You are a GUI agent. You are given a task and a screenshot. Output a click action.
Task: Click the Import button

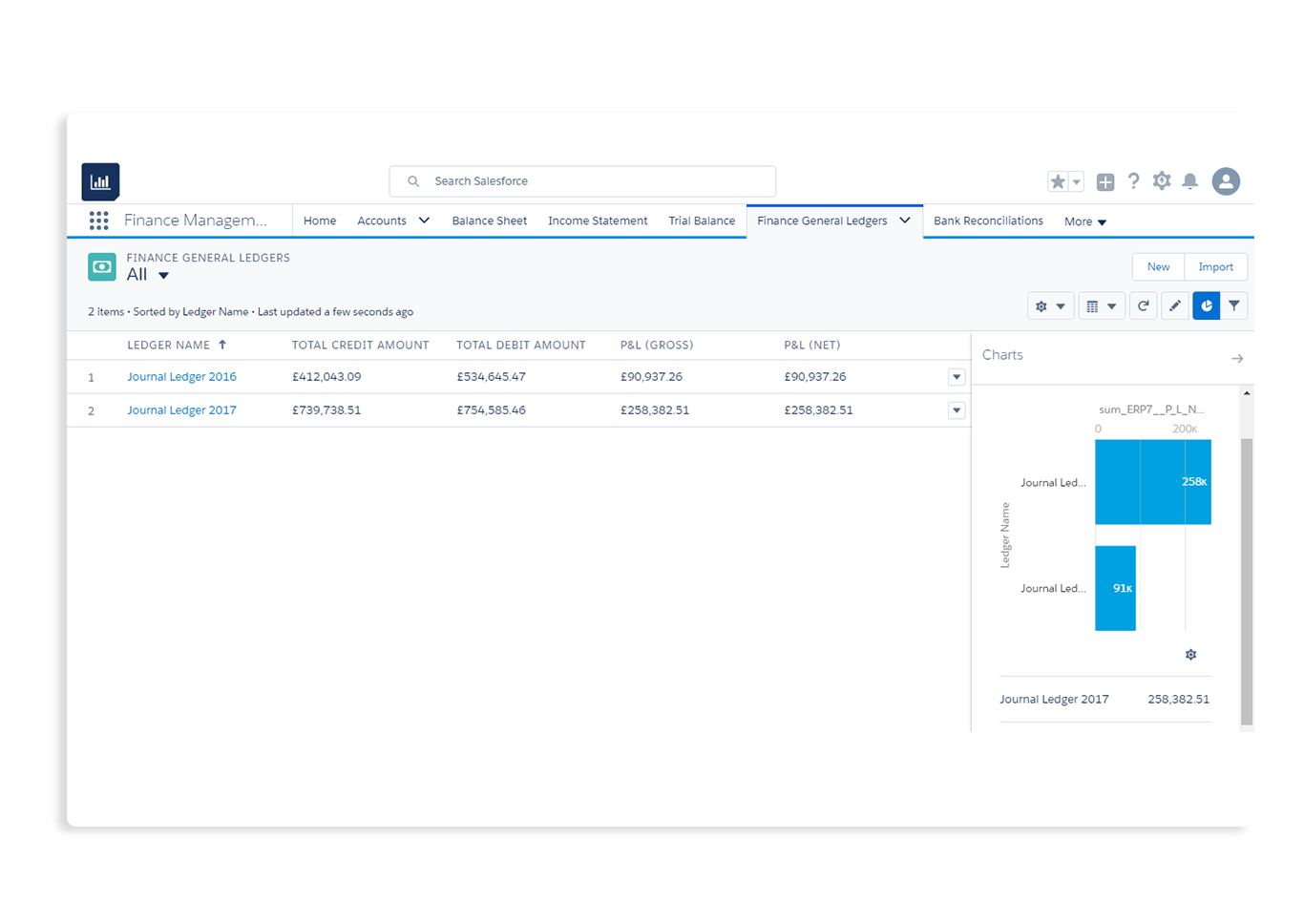click(1215, 267)
